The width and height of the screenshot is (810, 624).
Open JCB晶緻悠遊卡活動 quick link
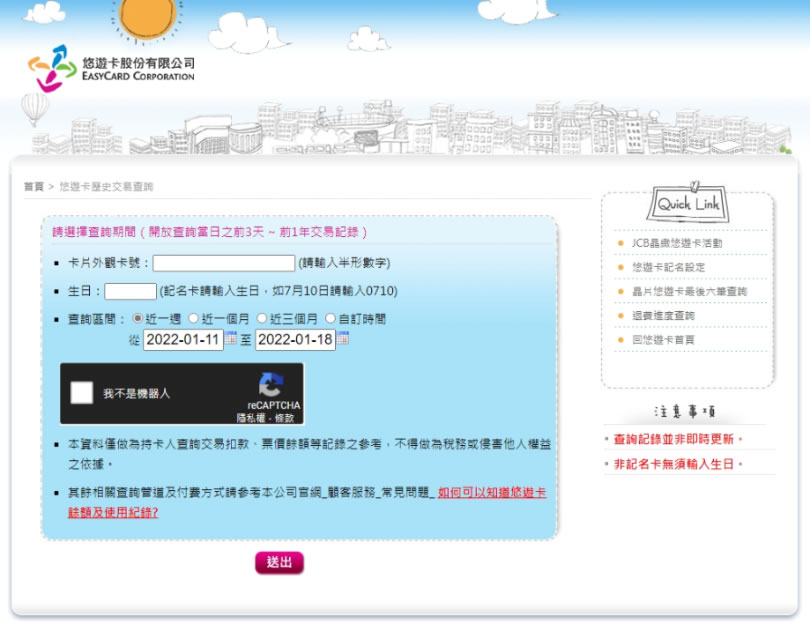676,243
